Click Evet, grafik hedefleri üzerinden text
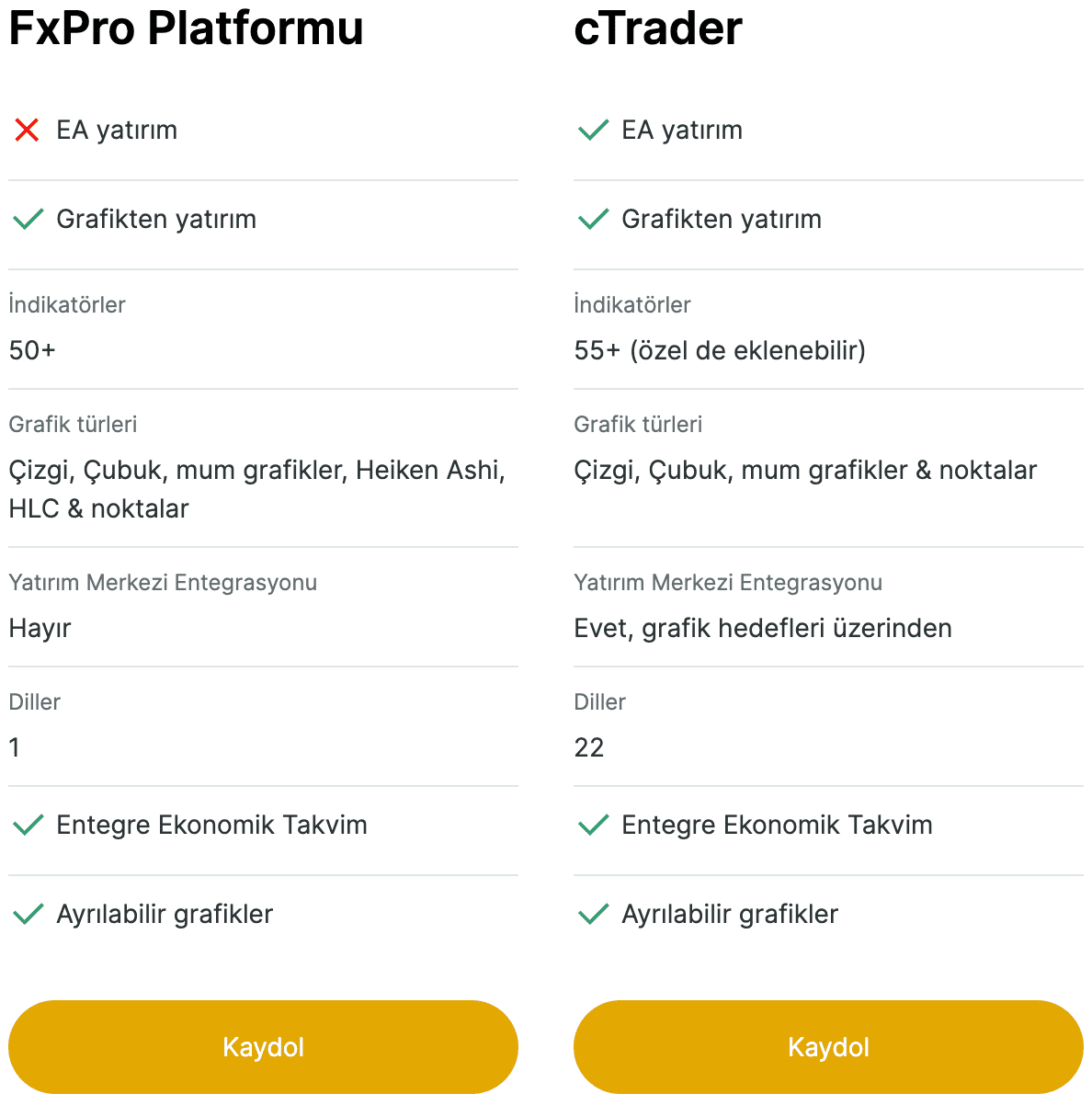This screenshot has width=1092, height=1105. 763,628
